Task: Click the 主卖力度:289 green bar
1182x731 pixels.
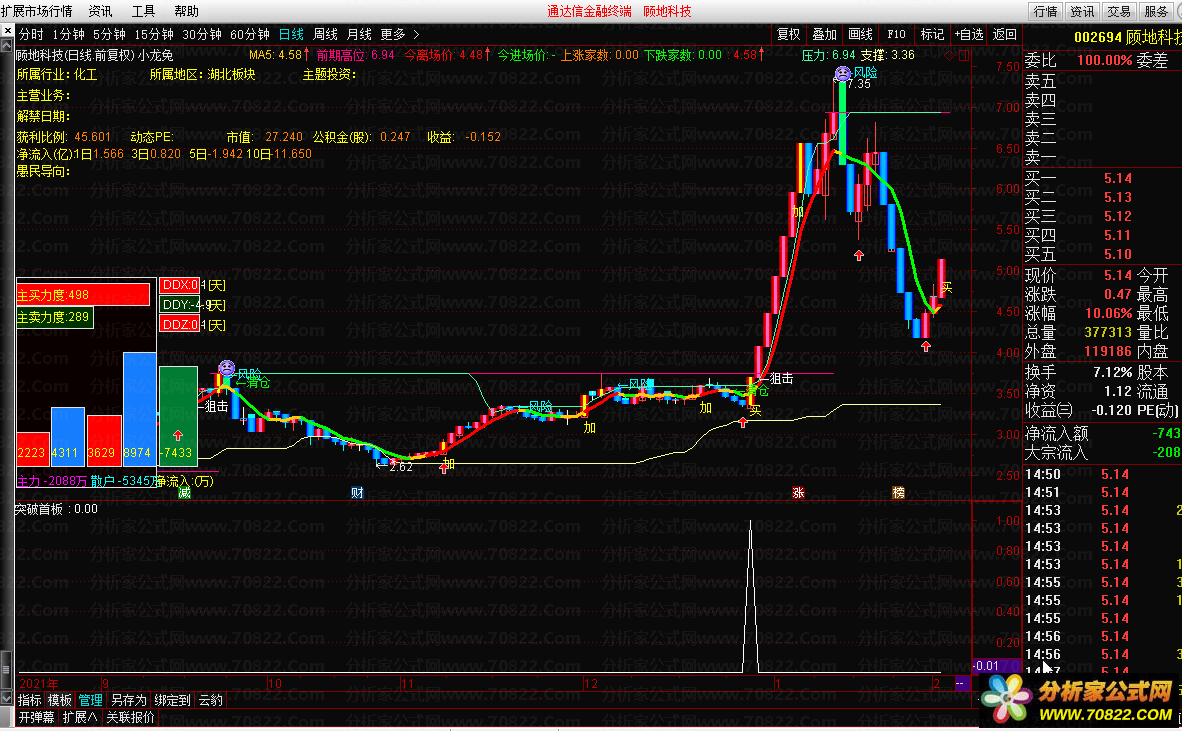Action: 54,317
